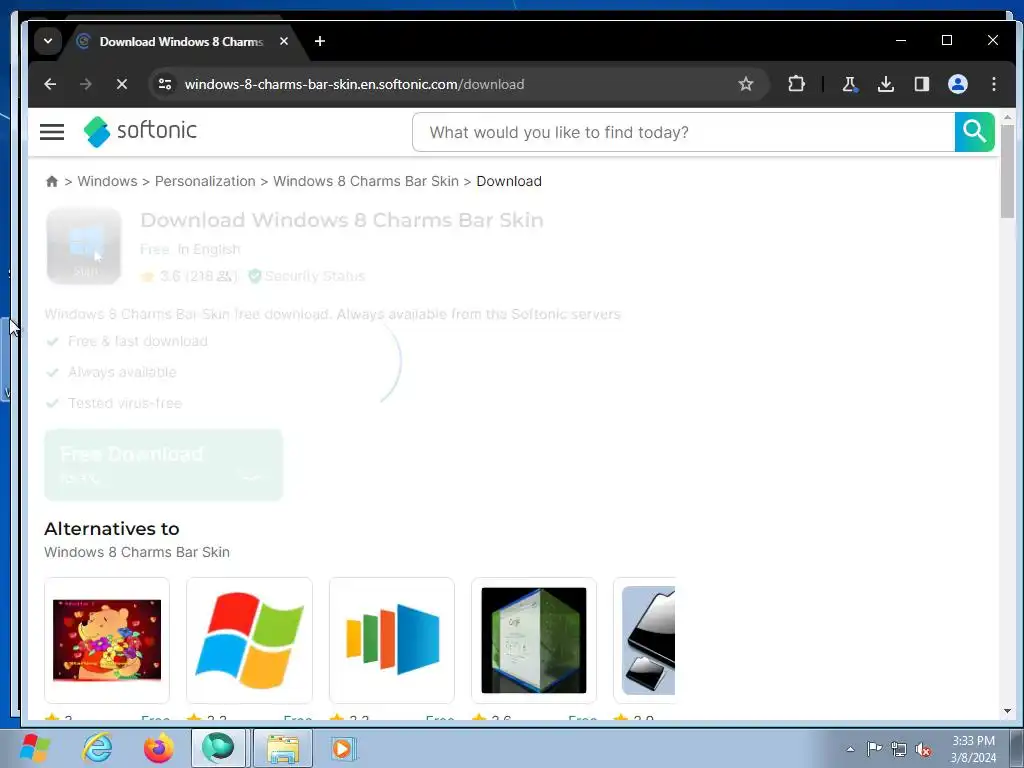Image resolution: width=1024 pixels, height=768 pixels.
Task: Open the Extensions puzzle icon
Action: pos(796,84)
